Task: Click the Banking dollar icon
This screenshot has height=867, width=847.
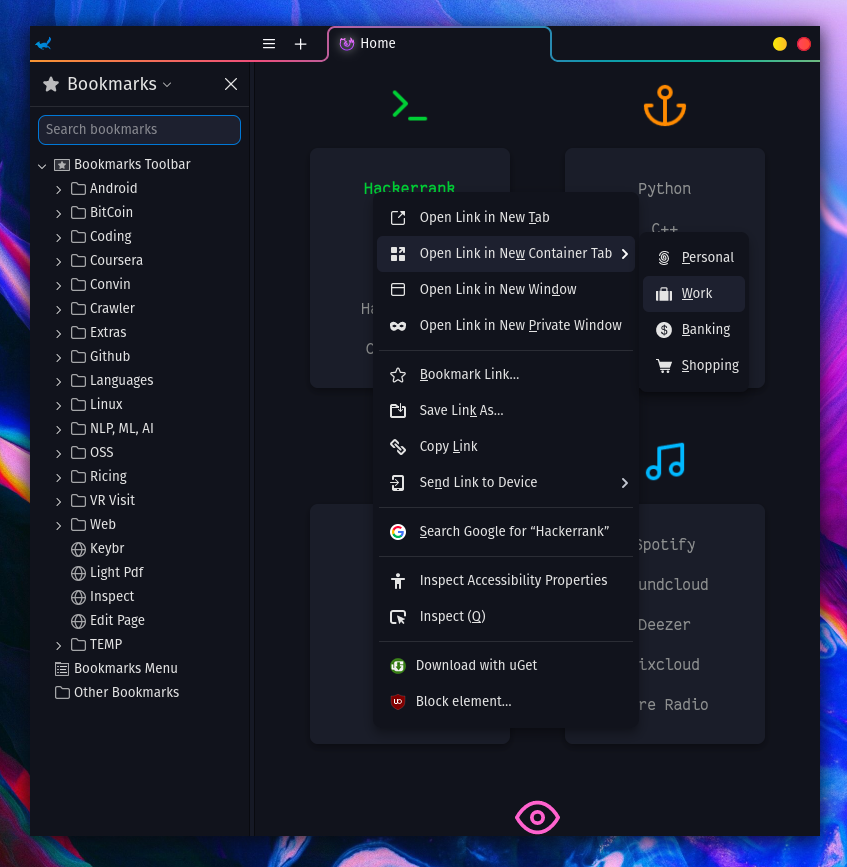Action: pyautogui.click(x=664, y=330)
